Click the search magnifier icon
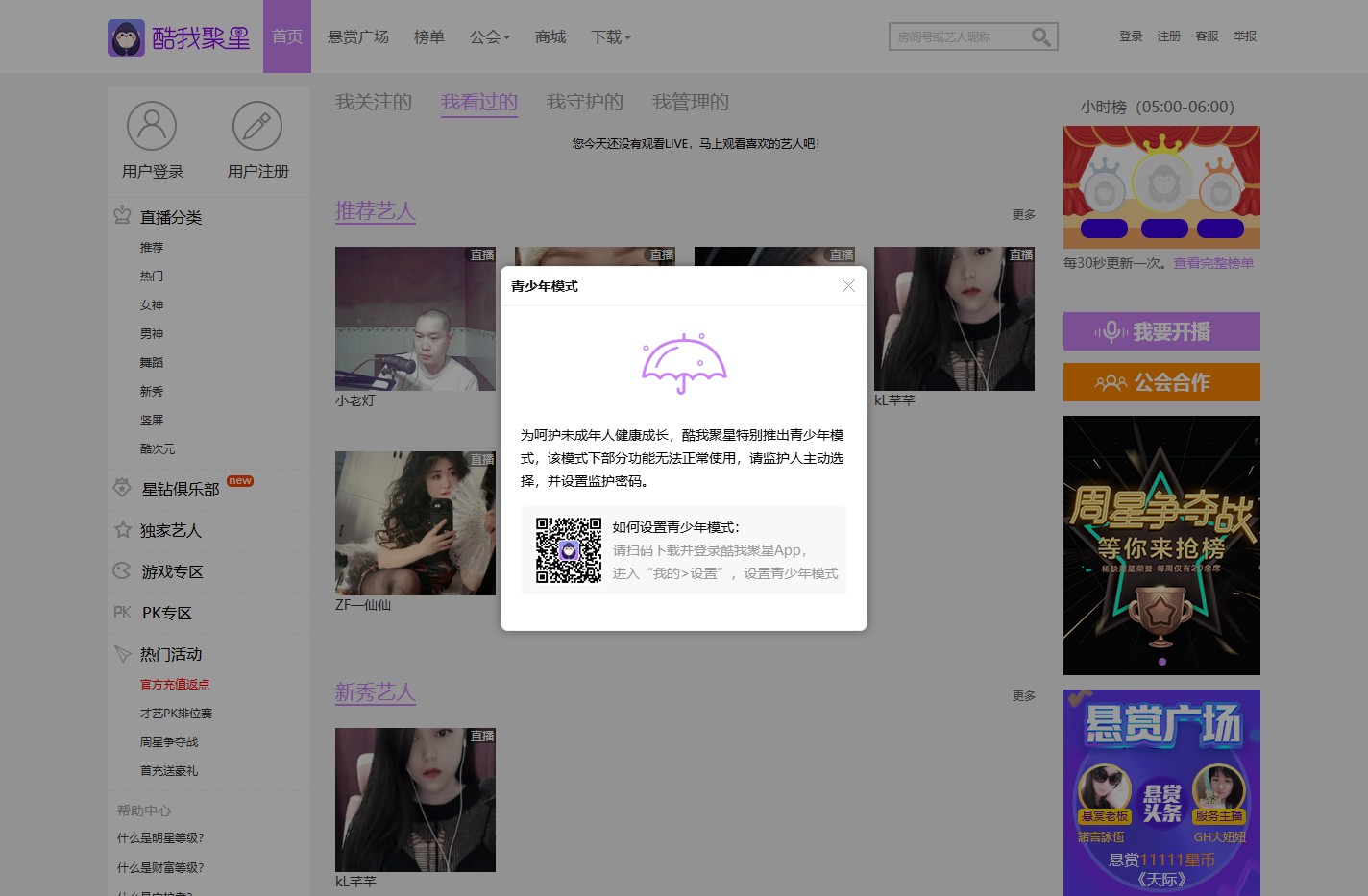This screenshot has height=896, width=1368. [1040, 36]
